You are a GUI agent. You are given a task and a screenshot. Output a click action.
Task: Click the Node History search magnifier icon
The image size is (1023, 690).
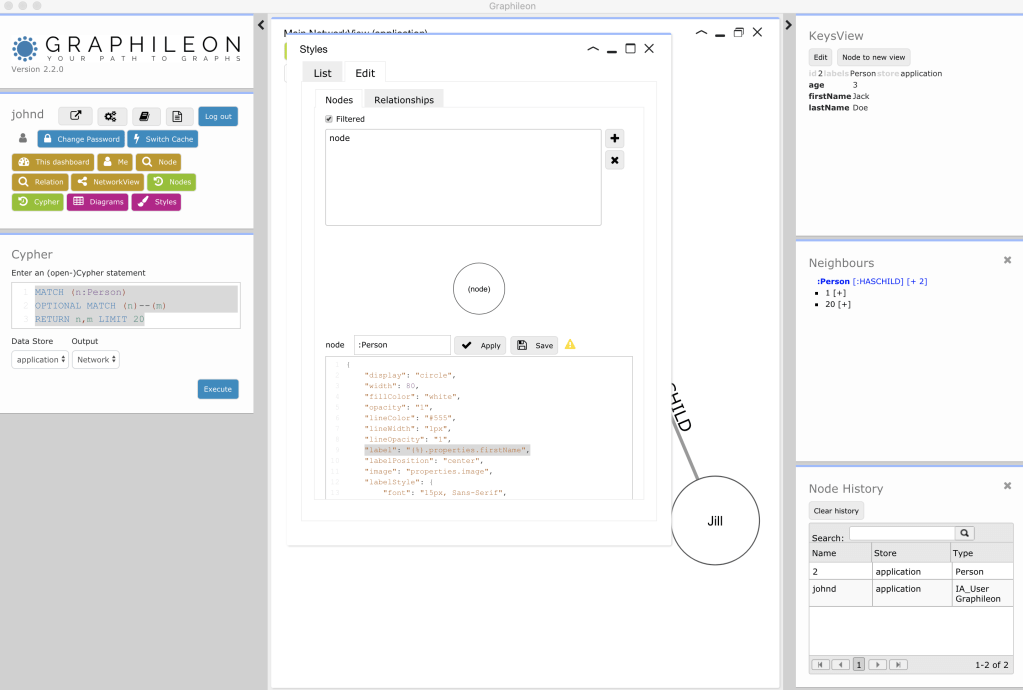point(964,534)
